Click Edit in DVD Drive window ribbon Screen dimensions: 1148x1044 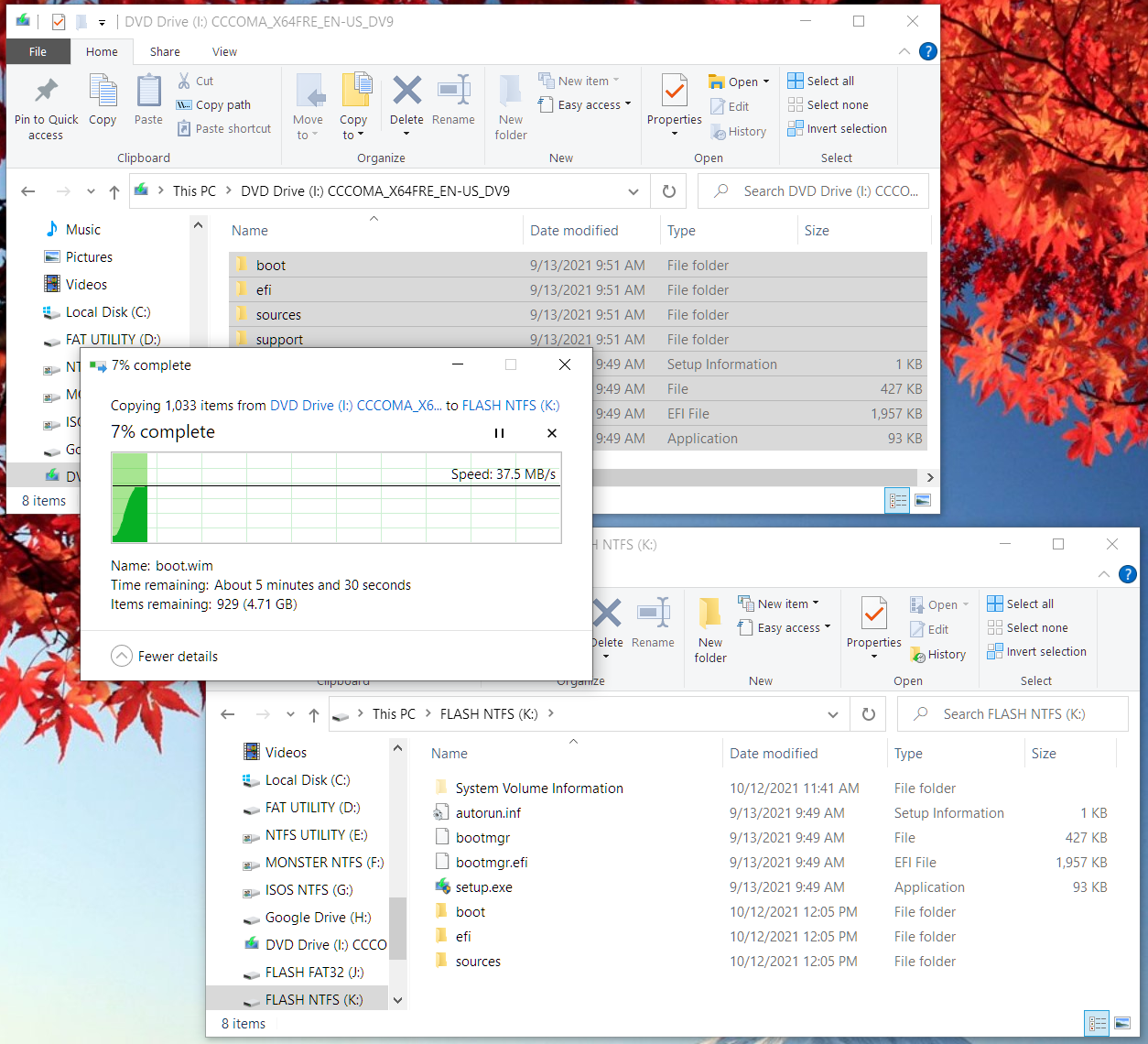click(x=730, y=106)
